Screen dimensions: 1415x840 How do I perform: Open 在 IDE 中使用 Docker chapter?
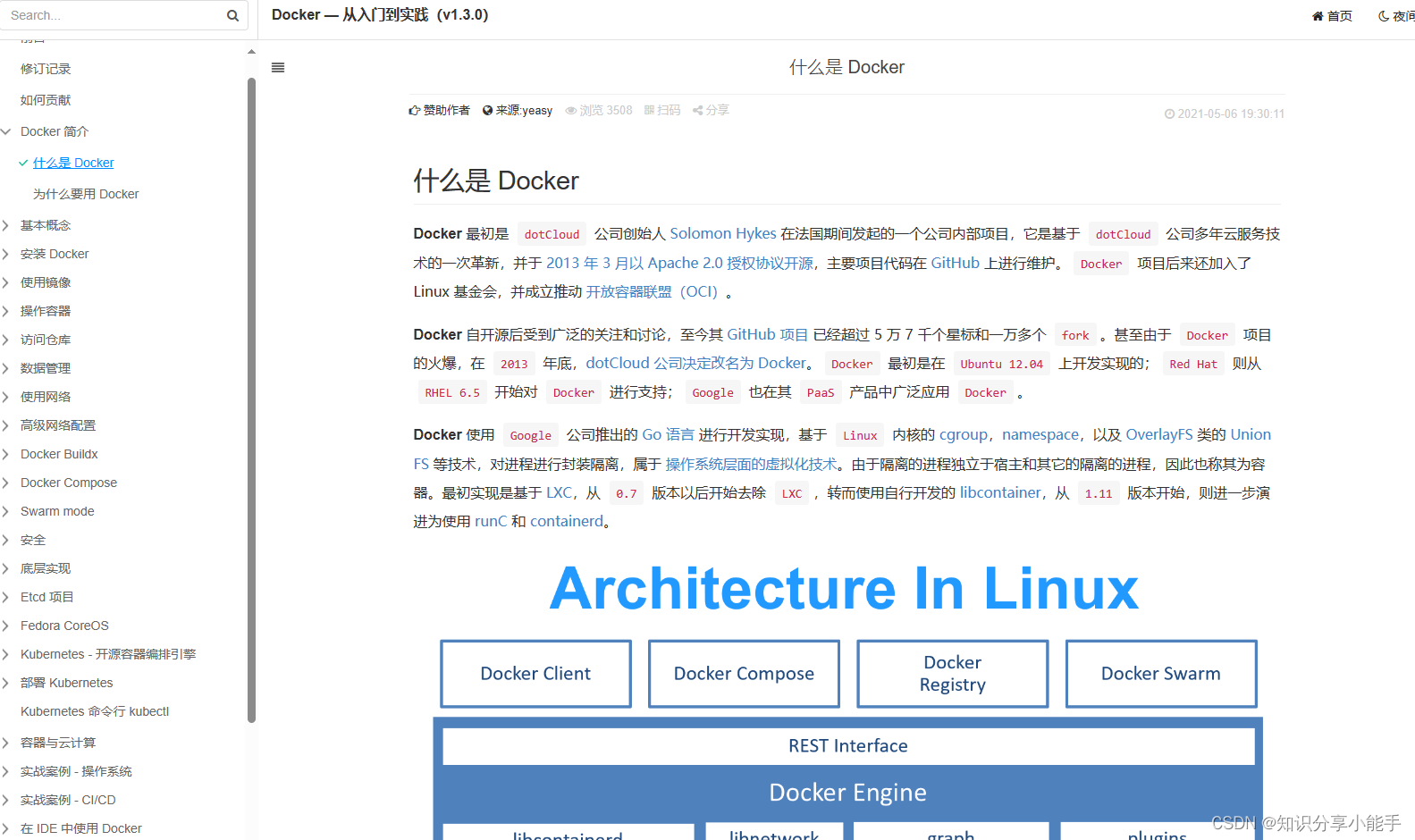click(81, 828)
